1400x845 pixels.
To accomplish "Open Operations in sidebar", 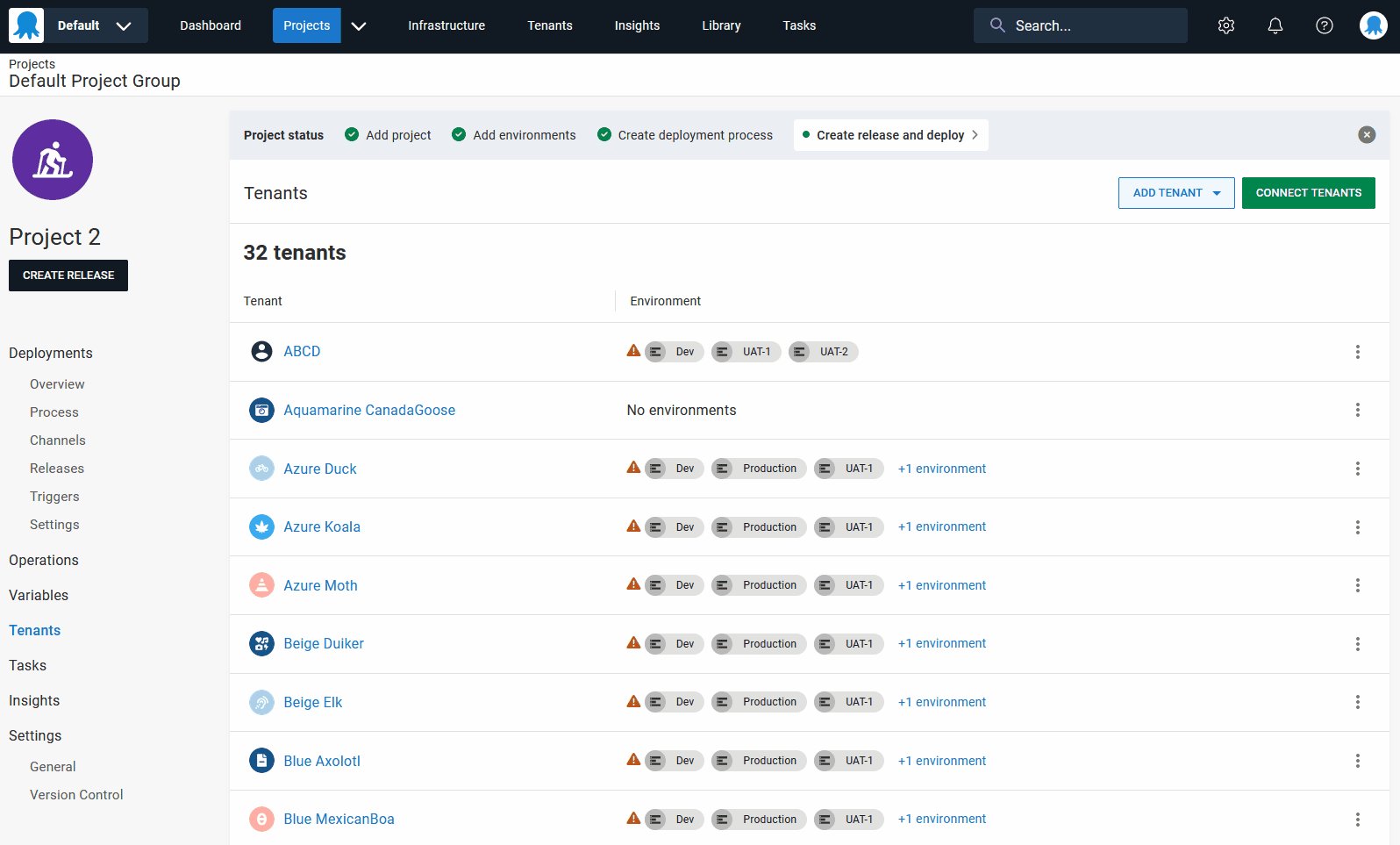I will (44, 560).
